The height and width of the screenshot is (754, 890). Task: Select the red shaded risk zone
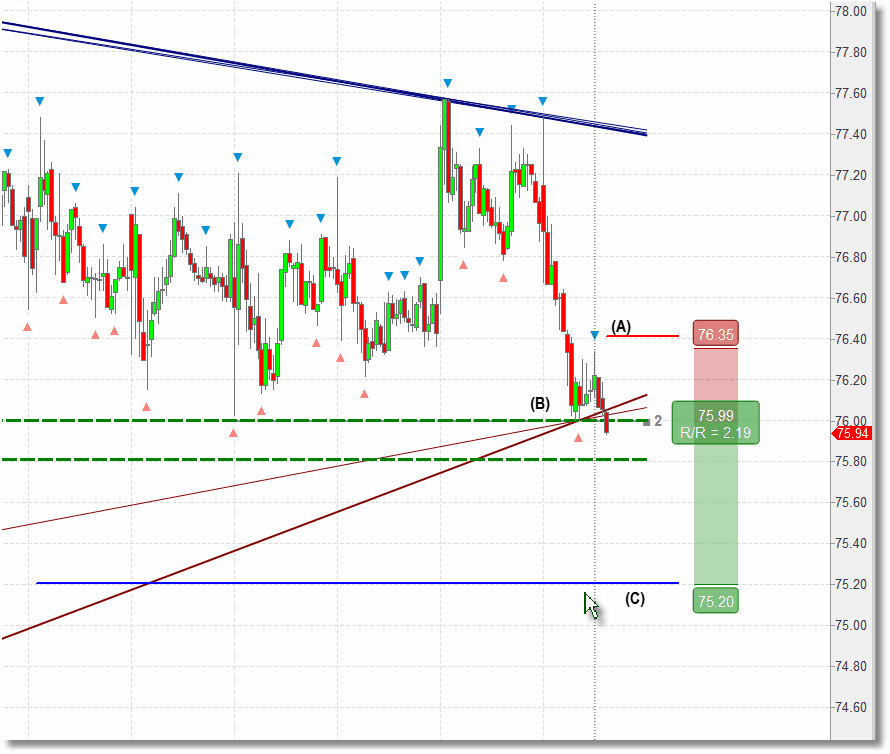pyautogui.click(x=716, y=375)
